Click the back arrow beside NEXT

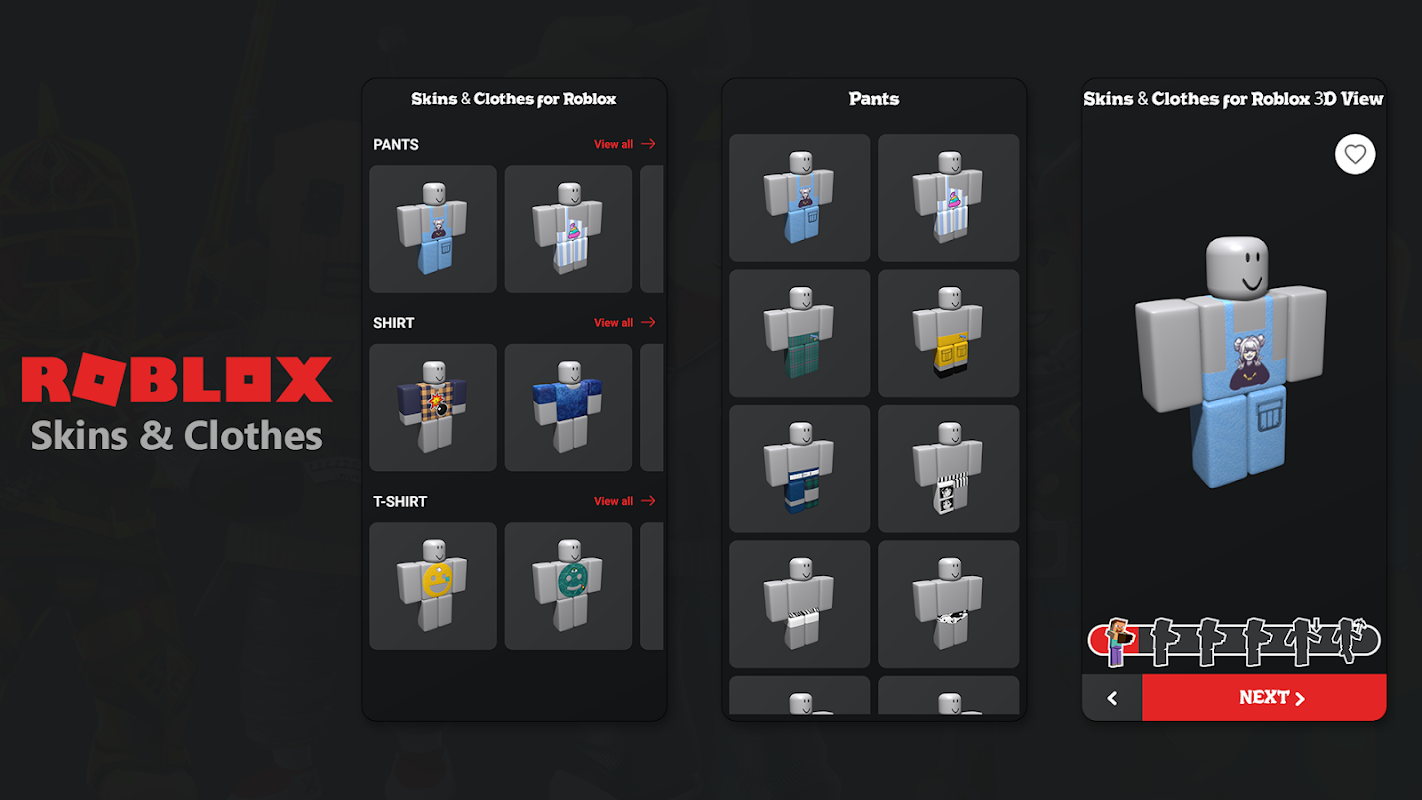tap(1112, 698)
